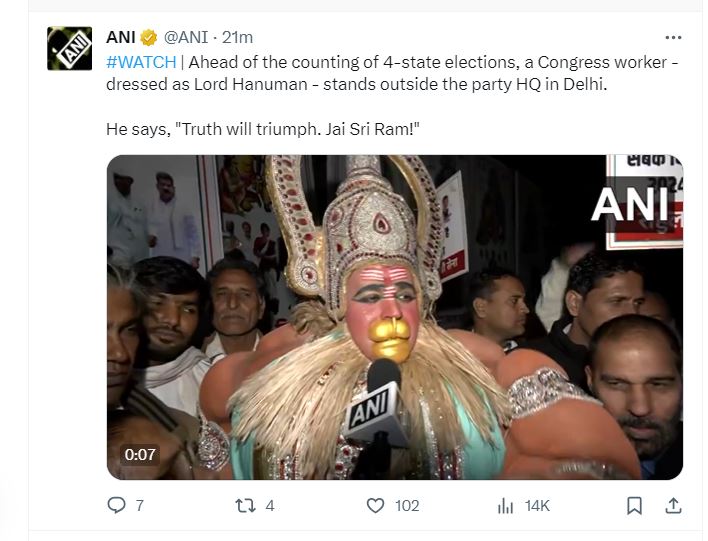Viewport: 708px width, 541px height.
Task: Open the tweet by clicking its body text
Action: tap(400, 85)
